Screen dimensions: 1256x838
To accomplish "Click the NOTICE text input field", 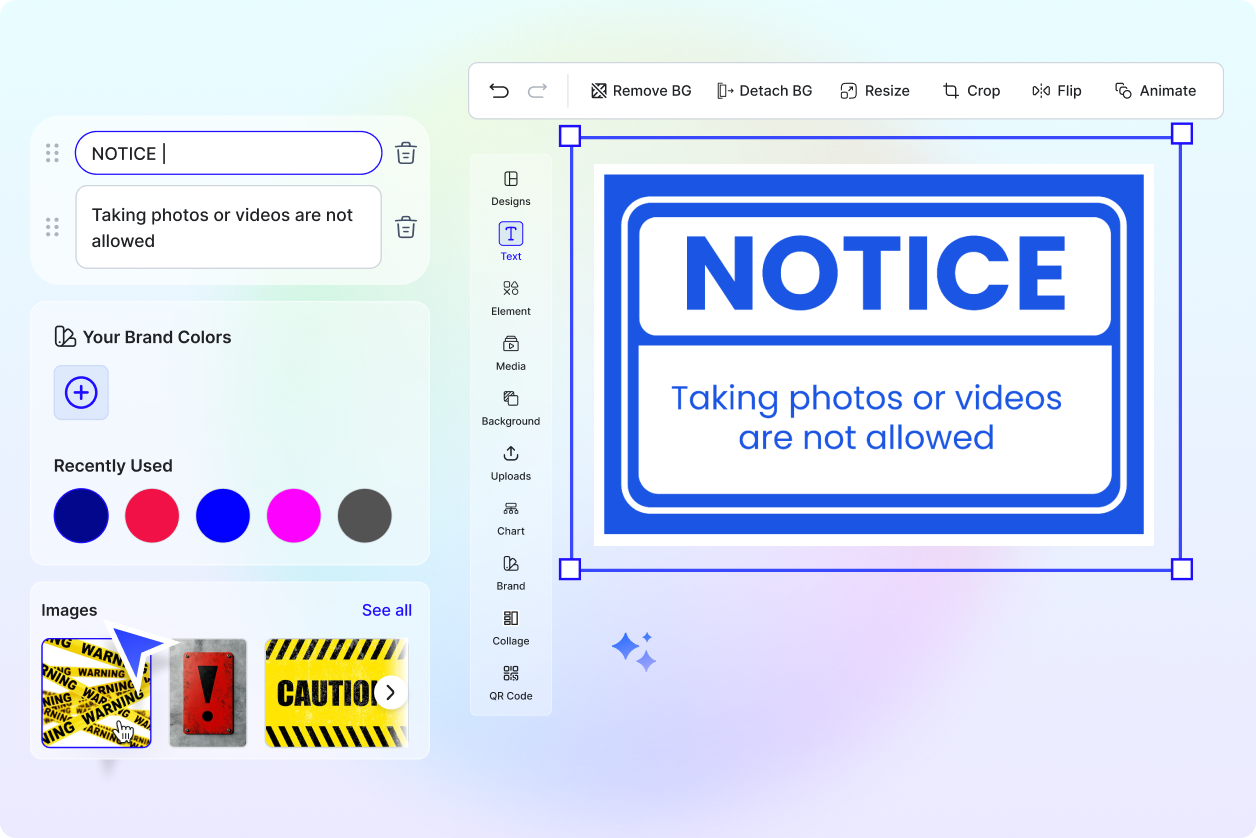I will (228, 153).
